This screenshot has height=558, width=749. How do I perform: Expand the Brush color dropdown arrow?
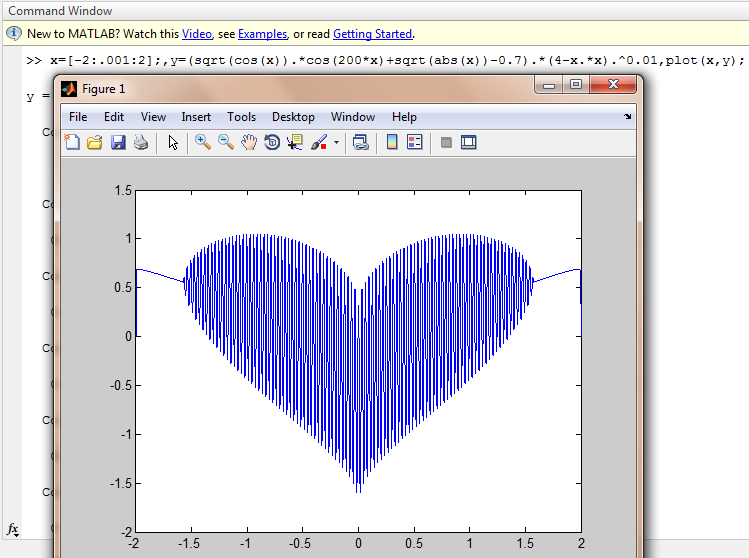click(336, 143)
